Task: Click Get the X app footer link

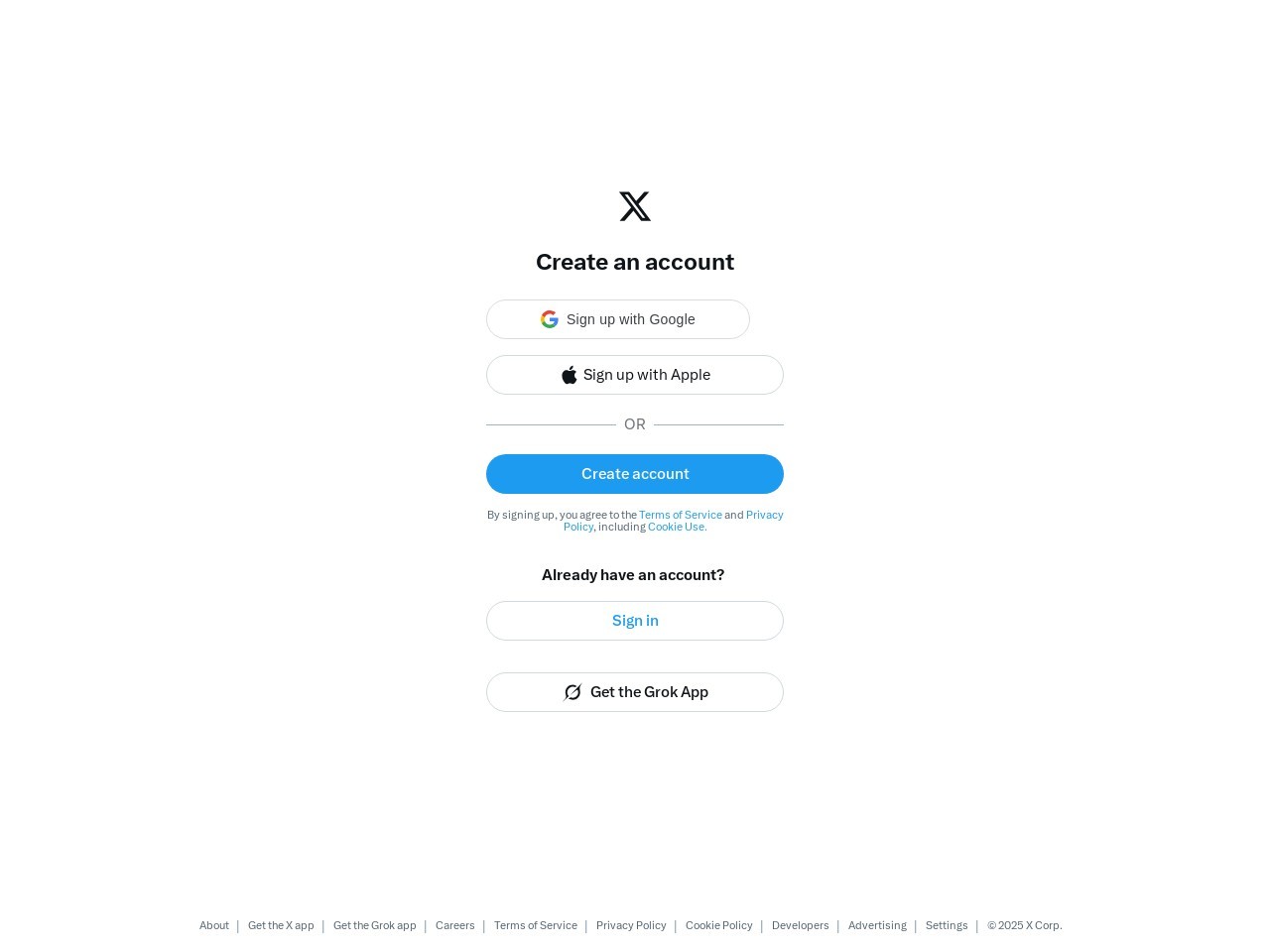Action: [x=281, y=925]
